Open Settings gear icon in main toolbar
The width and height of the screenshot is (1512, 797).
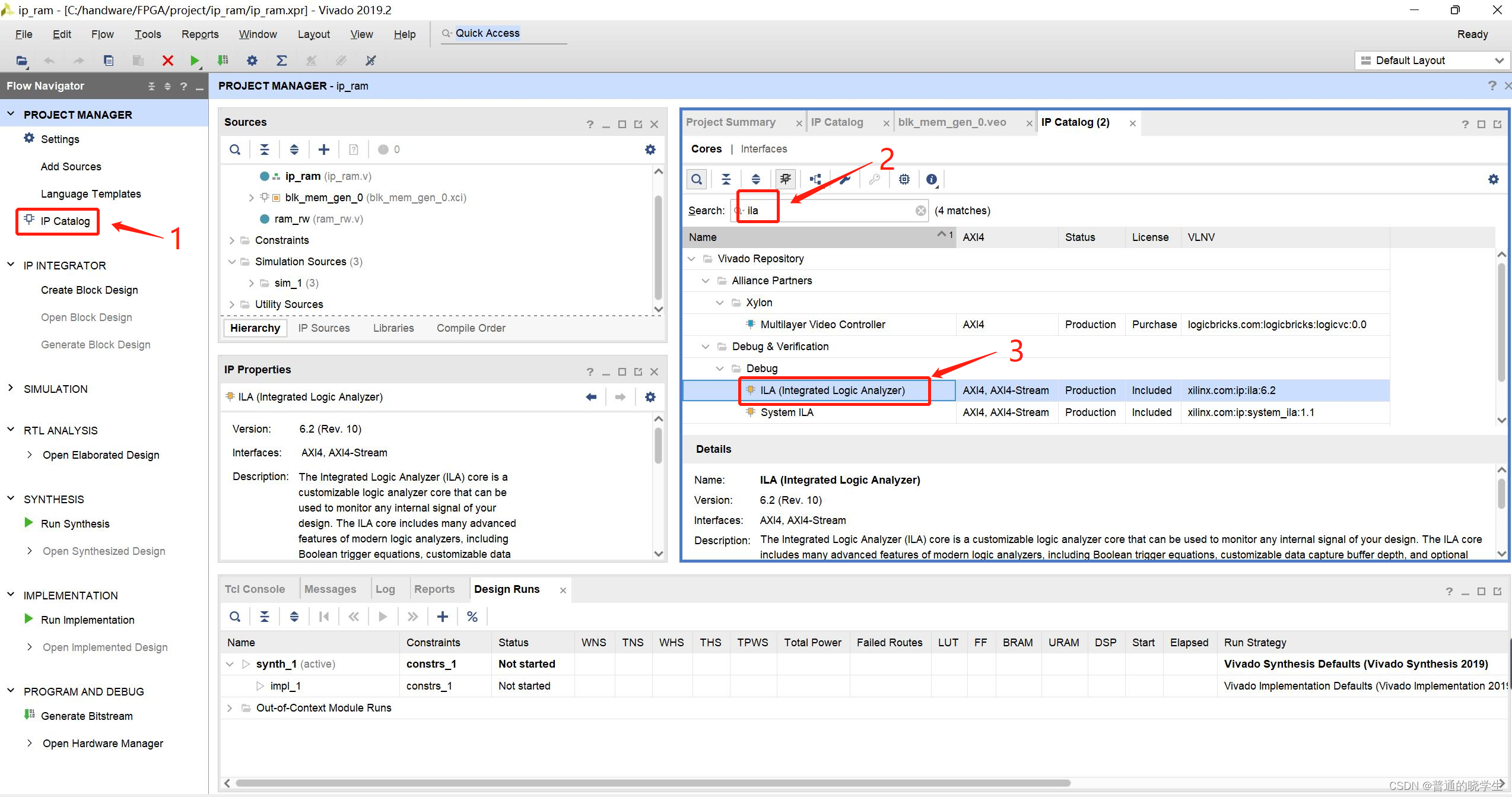(x=252, y=61)
